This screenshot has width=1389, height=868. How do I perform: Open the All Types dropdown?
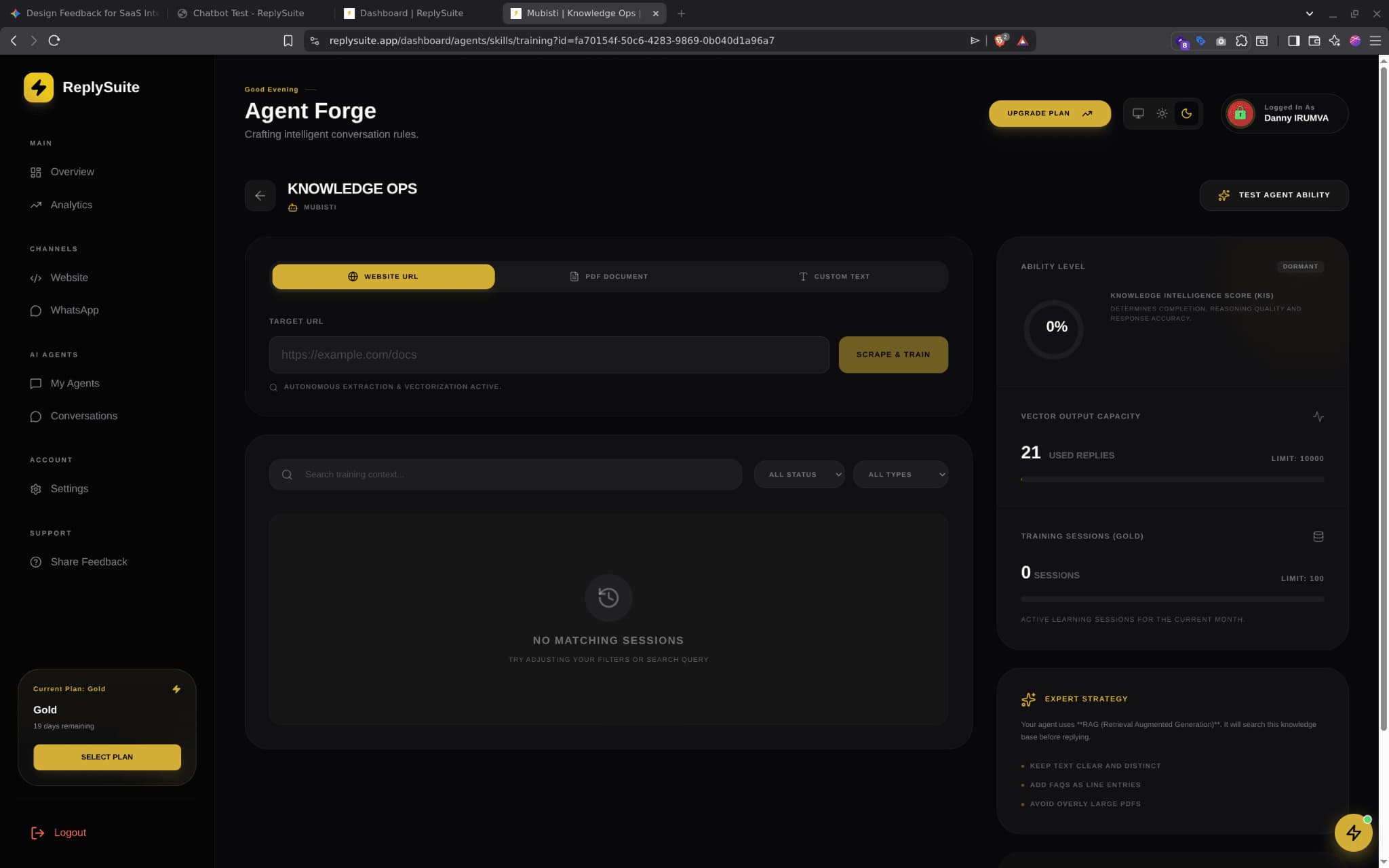click(901, 475)
